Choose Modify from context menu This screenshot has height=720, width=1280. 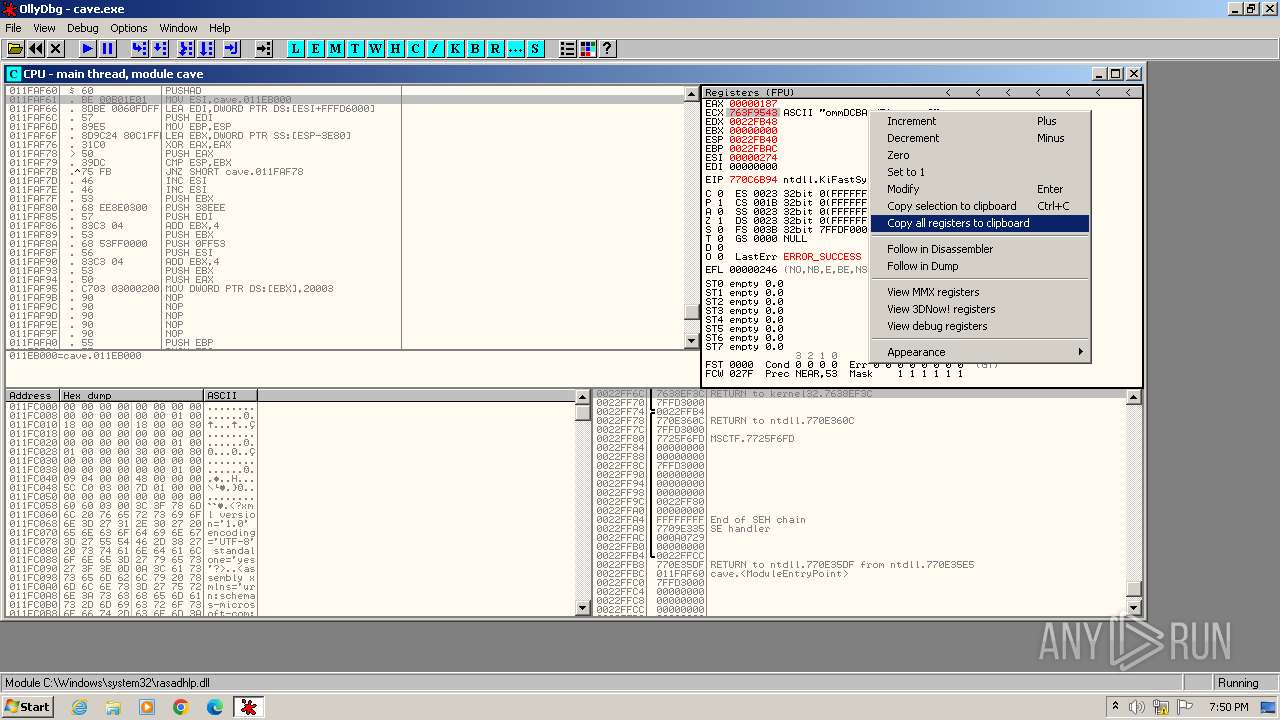pyautogui.click(x=980, y=189)
